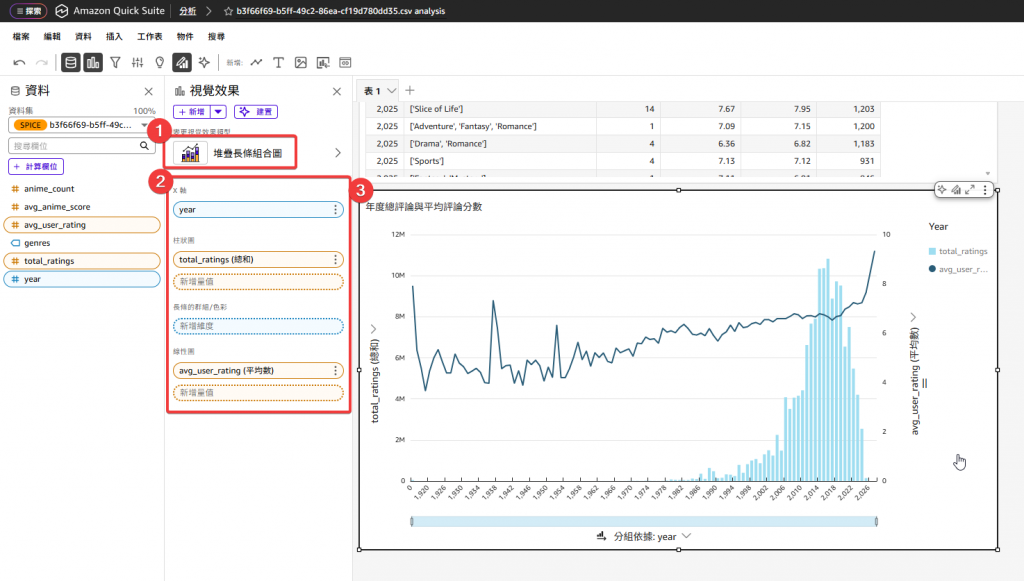Toggle the themes chart-and-brush icon
Image resolution: width=1024 pixels, height=581 pixels.
(182, 63)
